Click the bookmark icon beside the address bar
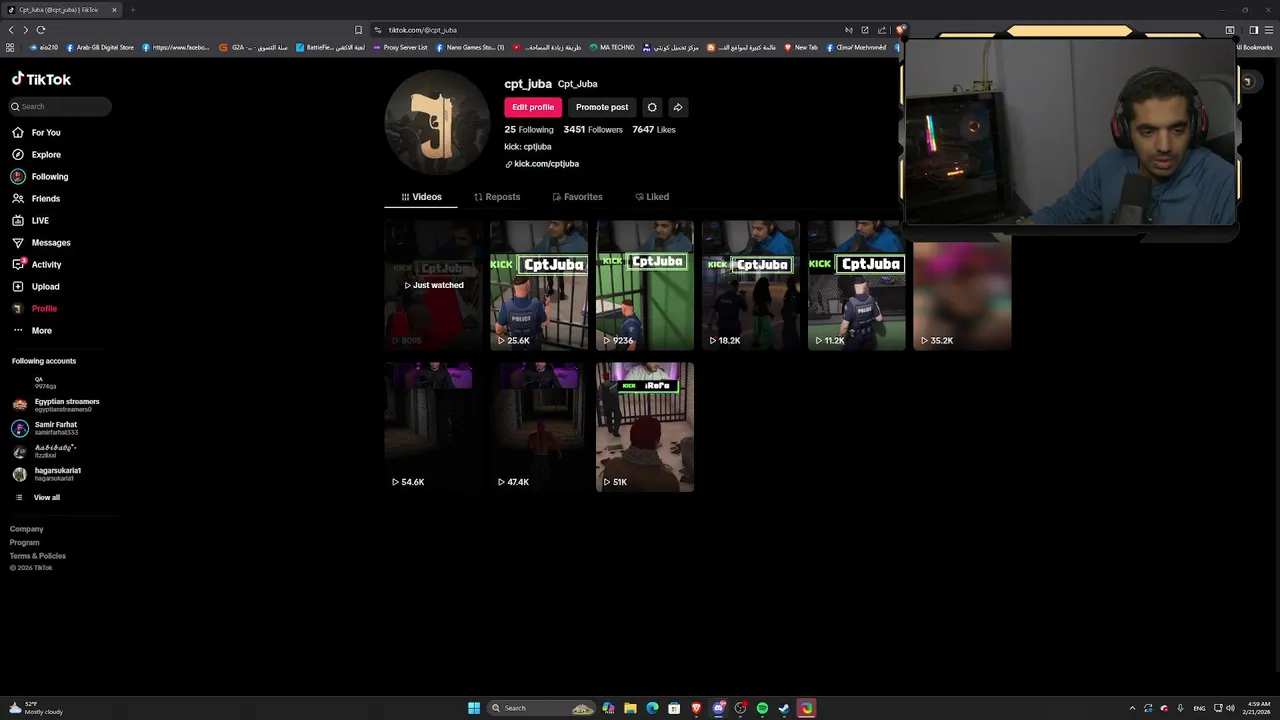Screen dimensions: 1280x720 (x=359, y=30)
